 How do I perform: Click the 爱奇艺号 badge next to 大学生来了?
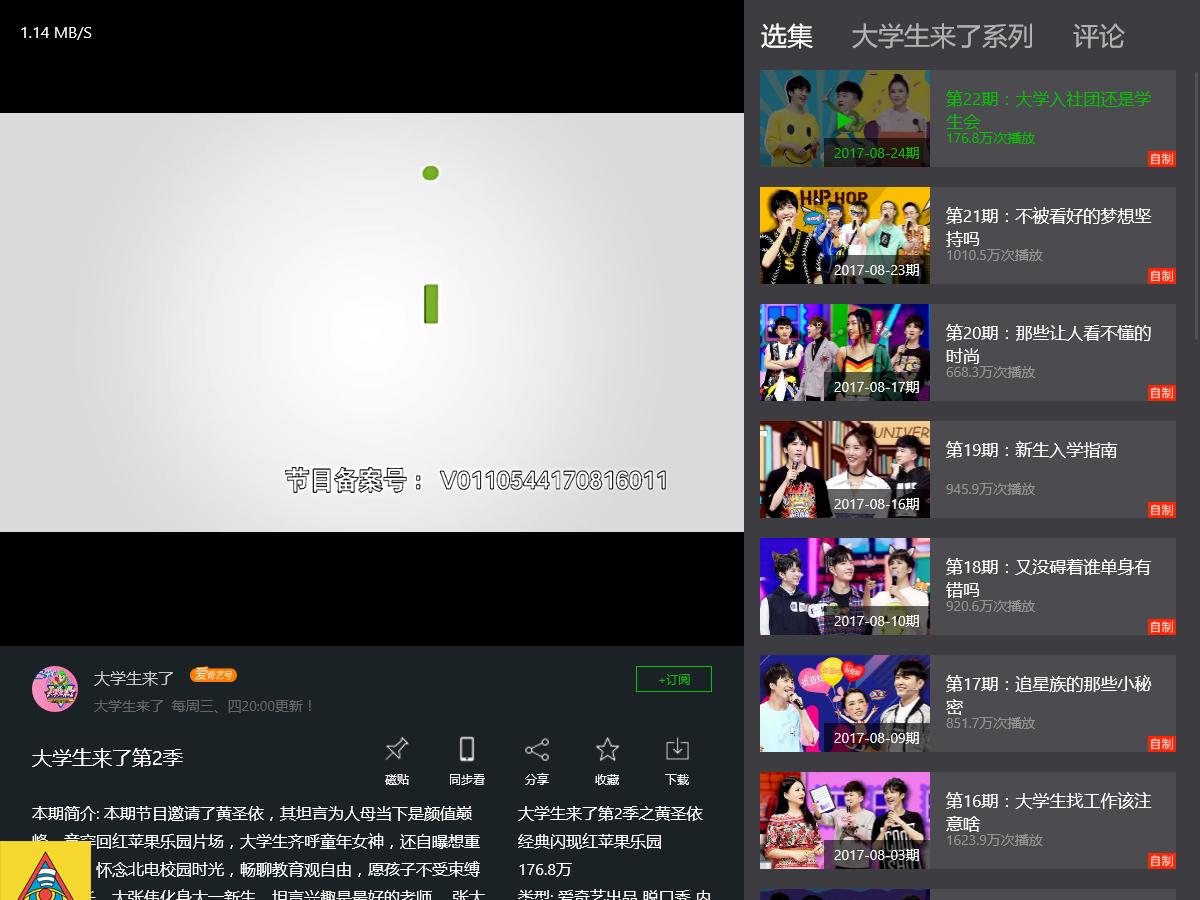click(x=213, y=675)
